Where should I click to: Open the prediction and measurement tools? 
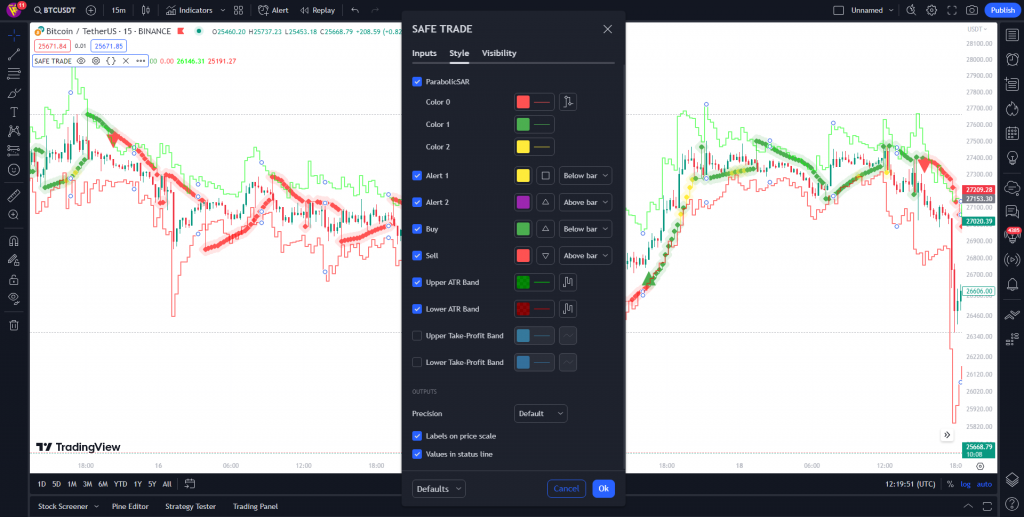(x=14, y=150)
